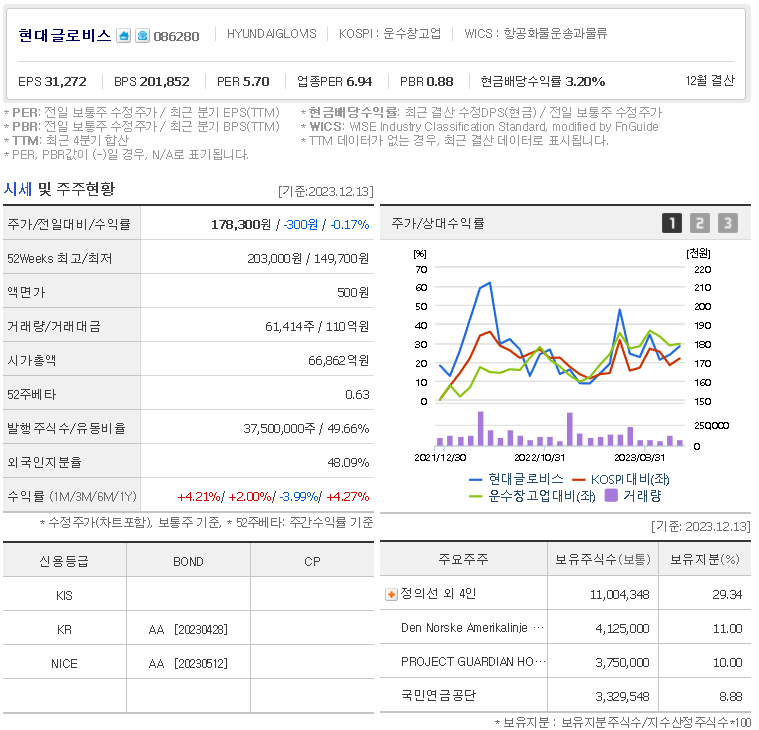759x730 pixels.
Task: Click the 203,000원 / 149,700원 value
Action: coord(308,259)
